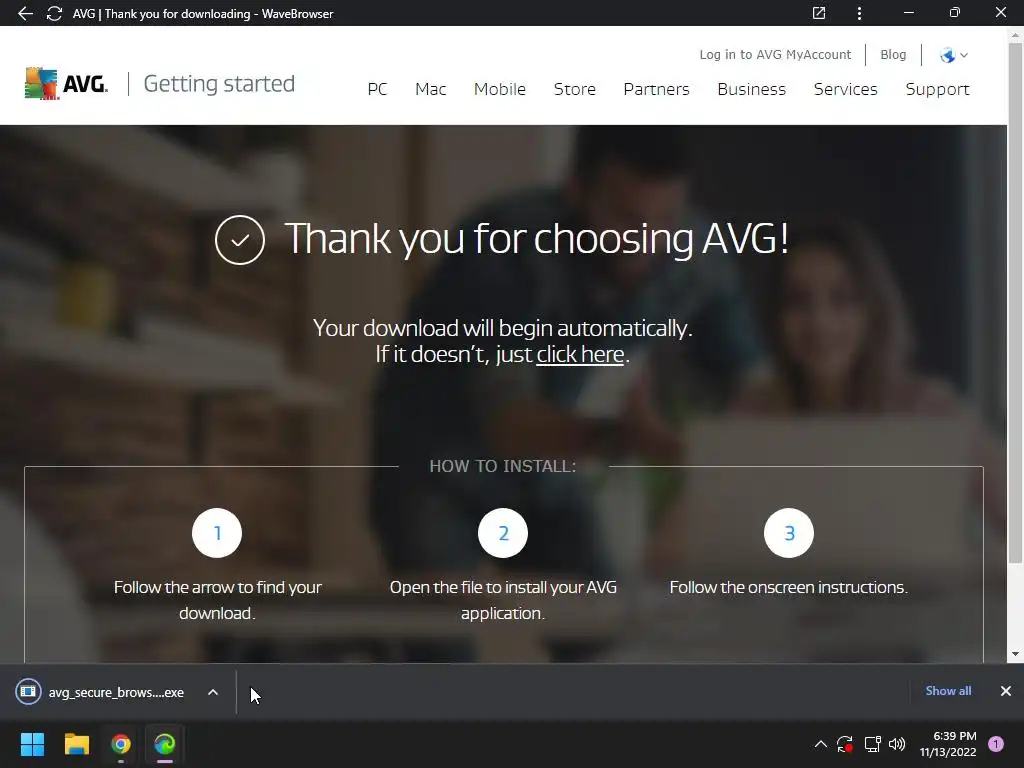Log in to AVG MyAccount

775,55
